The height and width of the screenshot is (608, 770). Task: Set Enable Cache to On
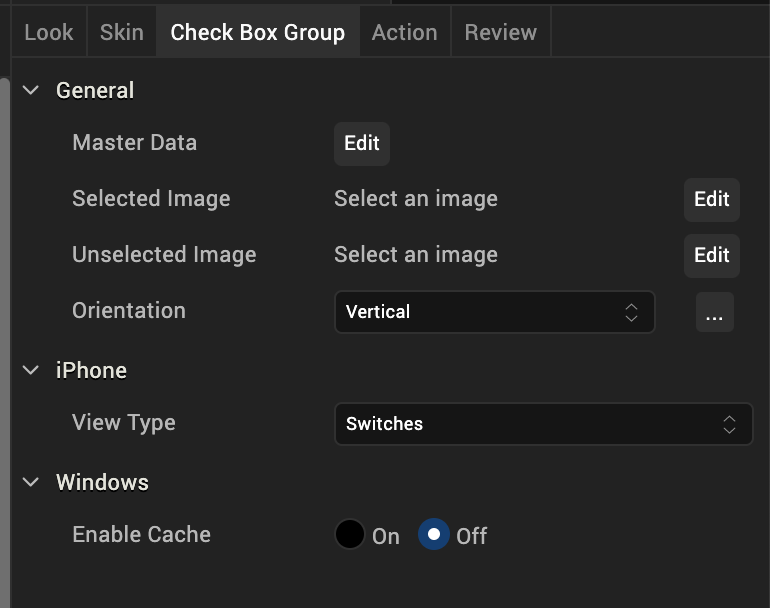(350, 535)
